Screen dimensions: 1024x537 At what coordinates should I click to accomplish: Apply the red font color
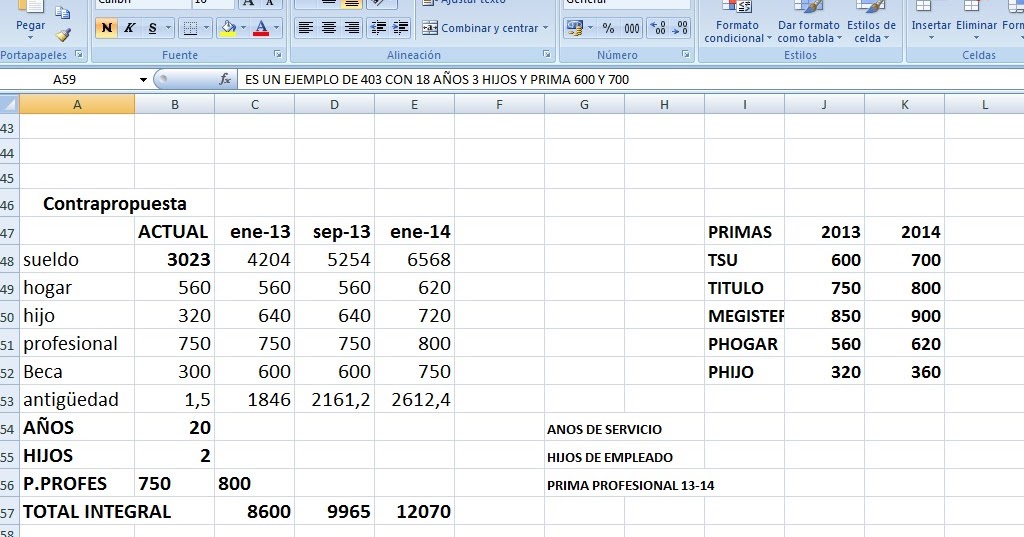point(261,28)
